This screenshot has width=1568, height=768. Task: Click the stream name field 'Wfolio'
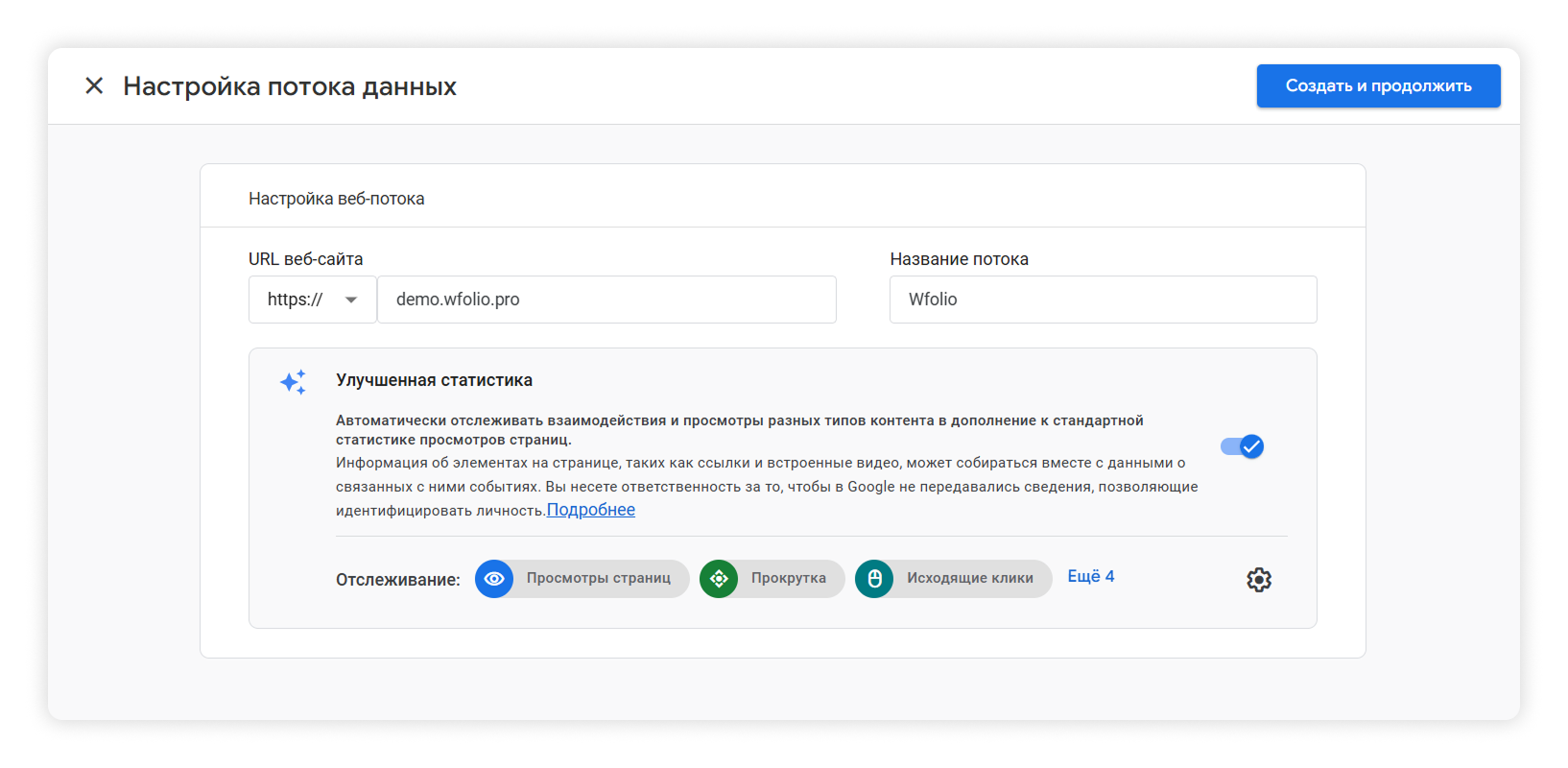tap(1103, 300)
